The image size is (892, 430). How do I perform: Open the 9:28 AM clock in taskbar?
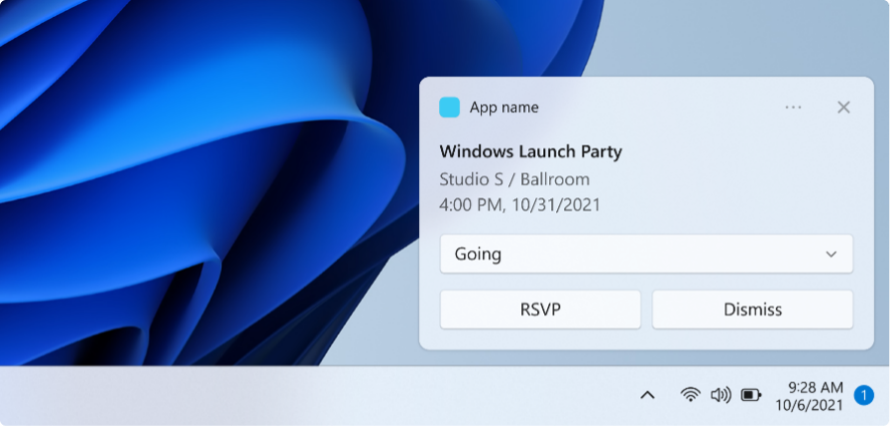pos(815,387)
